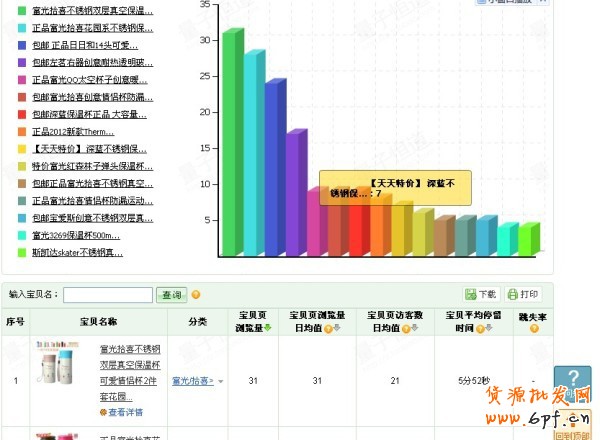
Task: Open legend link 包邮宝爱斯创意不锈钢双层真
Action: 92,218
